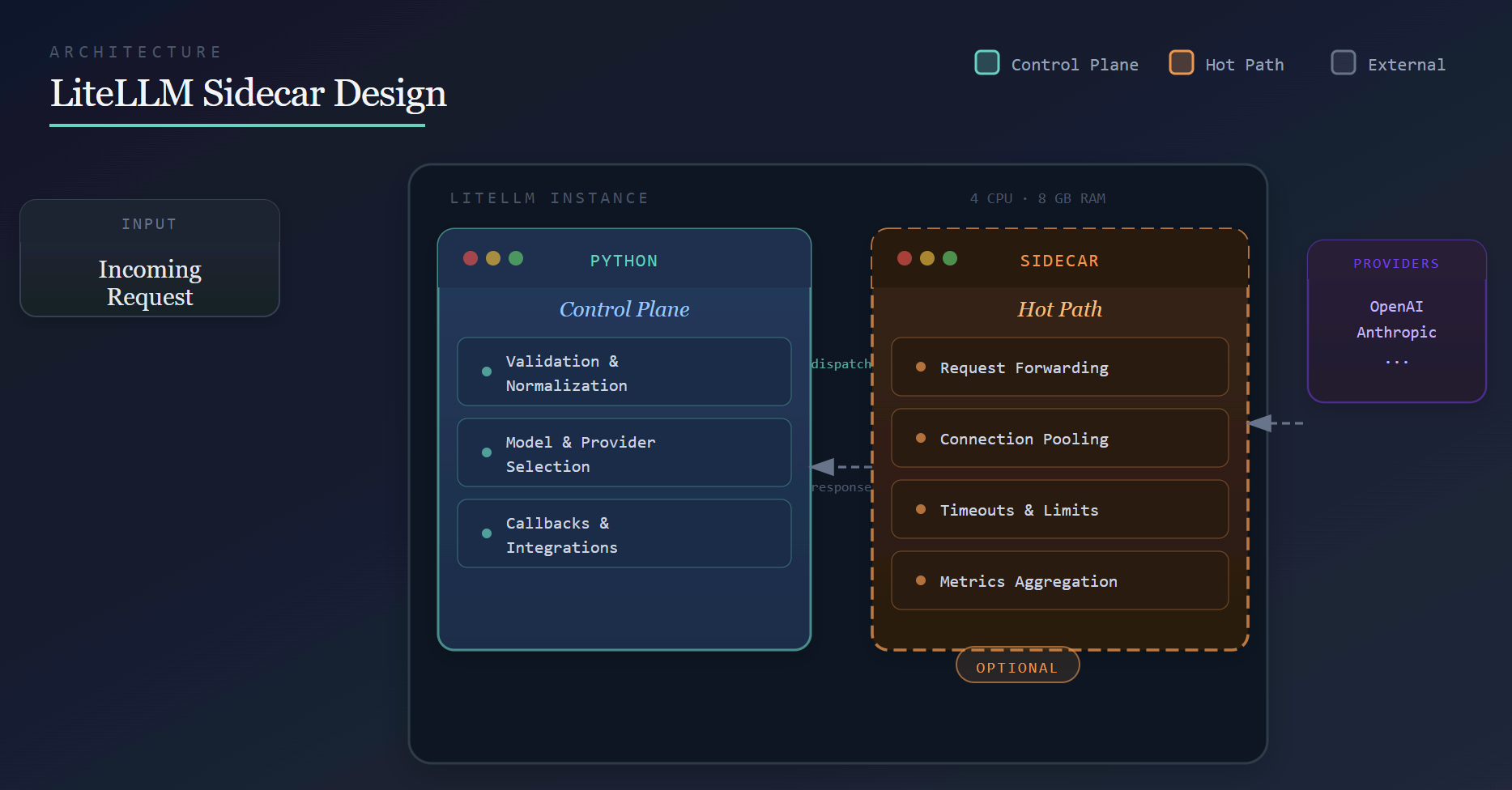Click the Control Plane legend label
The width and height of the screenshot is (1512, 790).
pos(1075,65)
